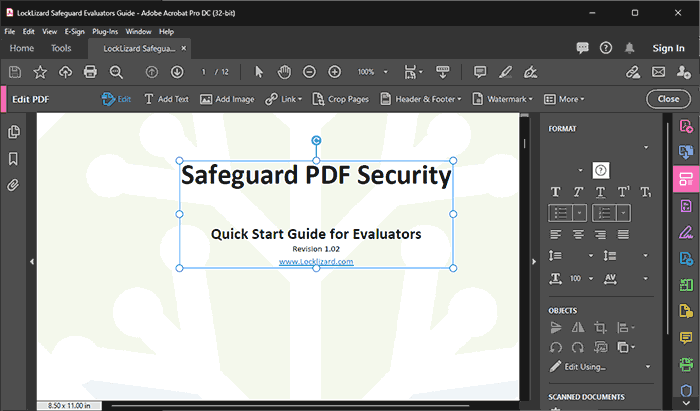
Task: Click the current page number field
Action: [x=204, y=72]
